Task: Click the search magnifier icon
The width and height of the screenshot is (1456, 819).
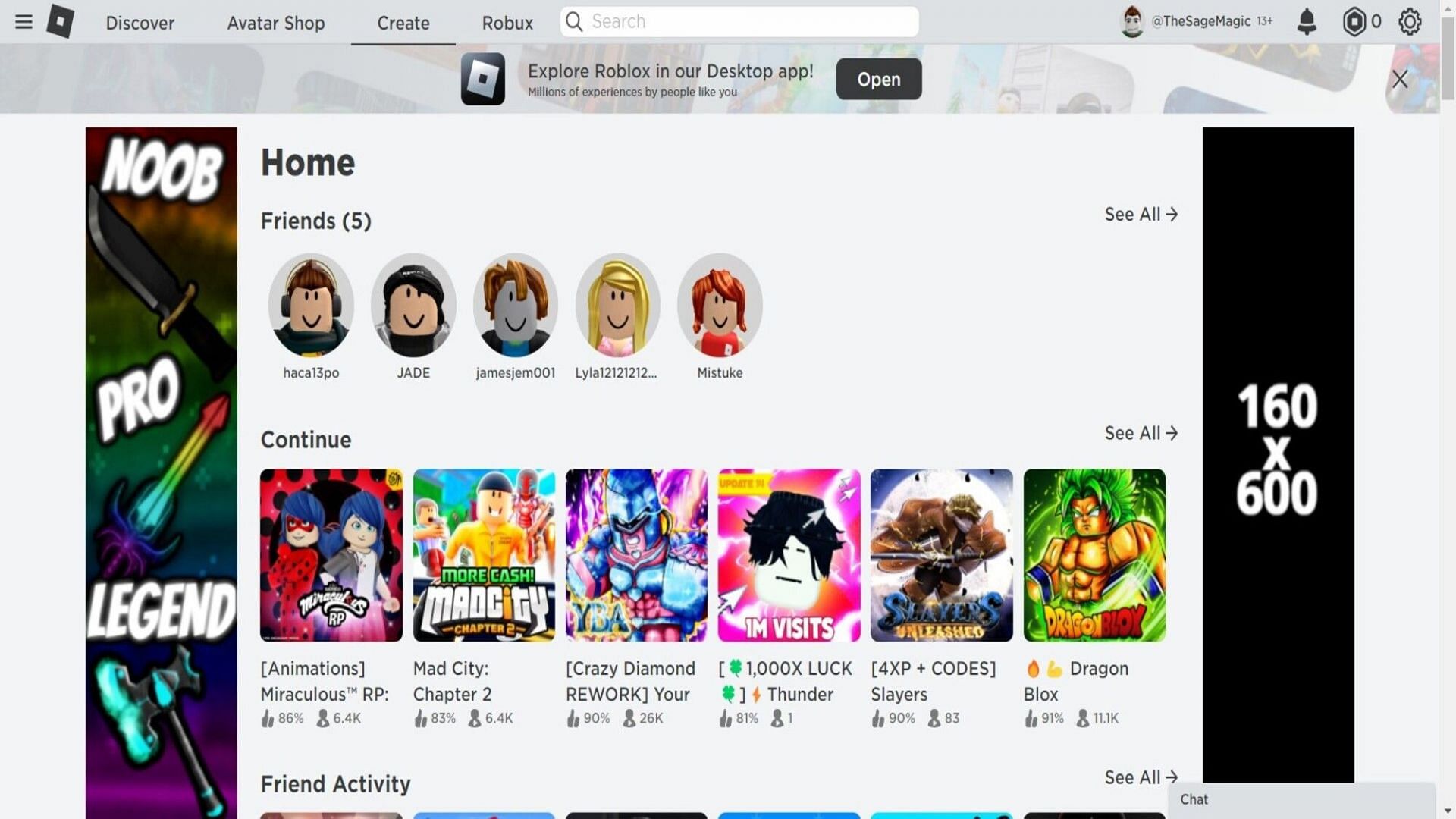Action: (572, 21)
